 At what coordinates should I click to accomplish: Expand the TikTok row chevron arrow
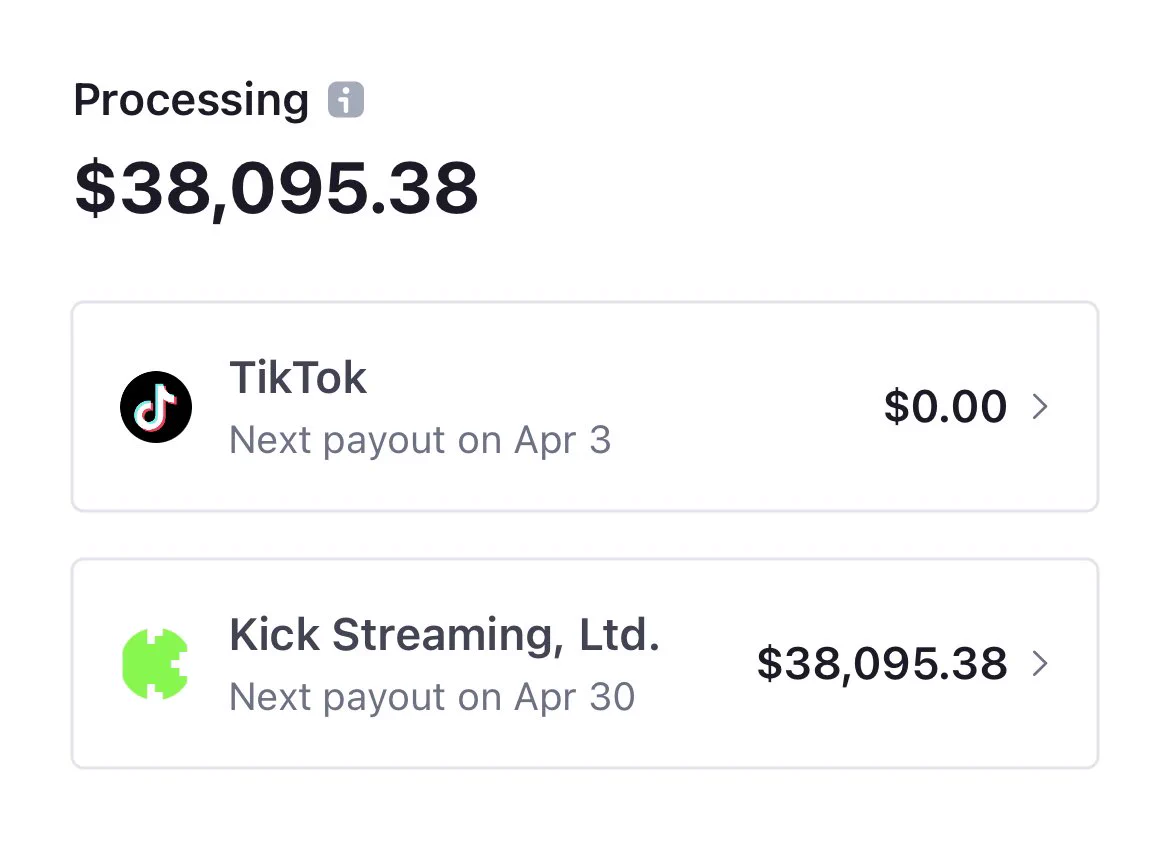tap(1040, 406)
